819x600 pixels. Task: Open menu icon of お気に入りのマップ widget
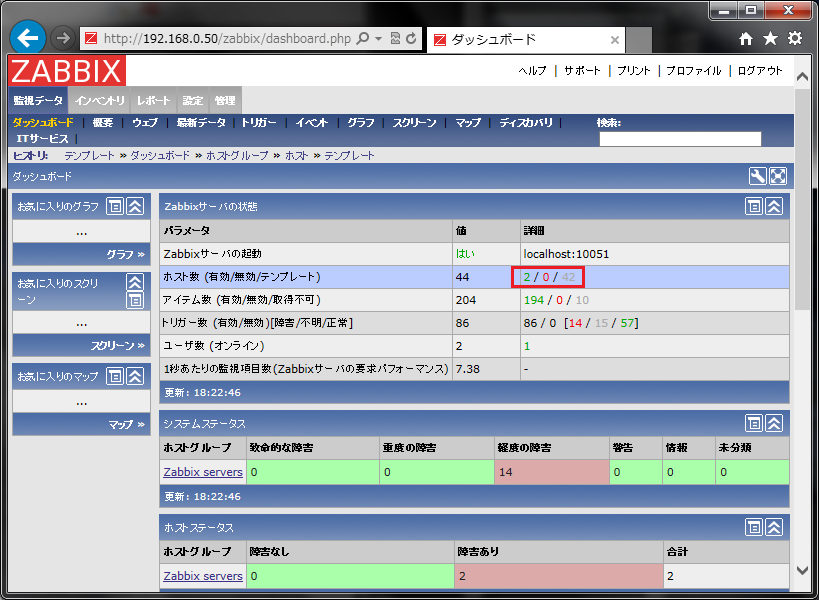[115, 376]
